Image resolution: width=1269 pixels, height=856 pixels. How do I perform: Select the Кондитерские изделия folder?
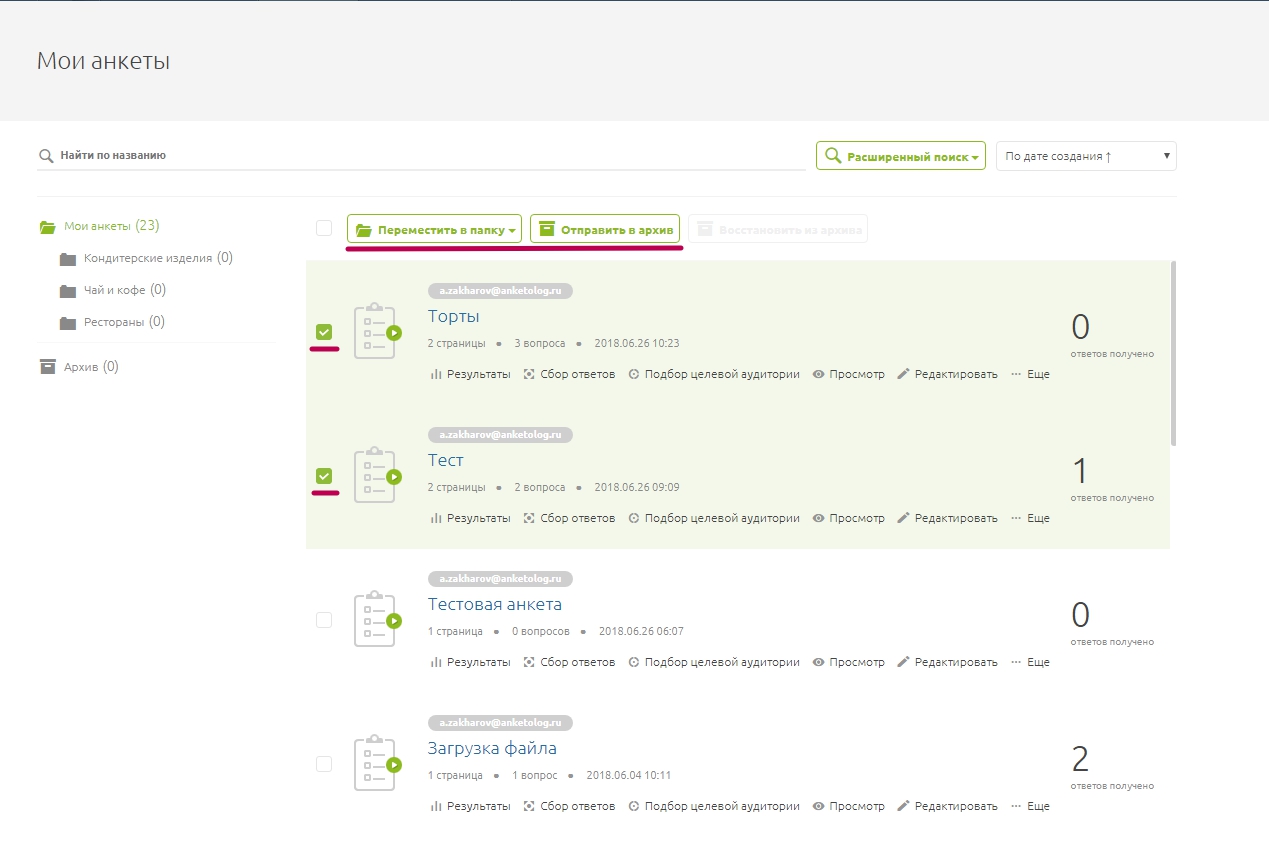pyautogui.click(x=146, y=258)
